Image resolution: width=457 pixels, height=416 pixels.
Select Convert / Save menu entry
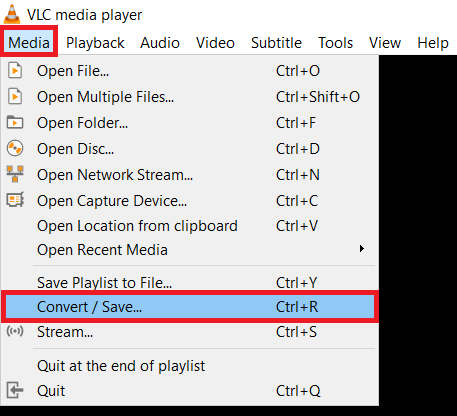coord(189,307)
